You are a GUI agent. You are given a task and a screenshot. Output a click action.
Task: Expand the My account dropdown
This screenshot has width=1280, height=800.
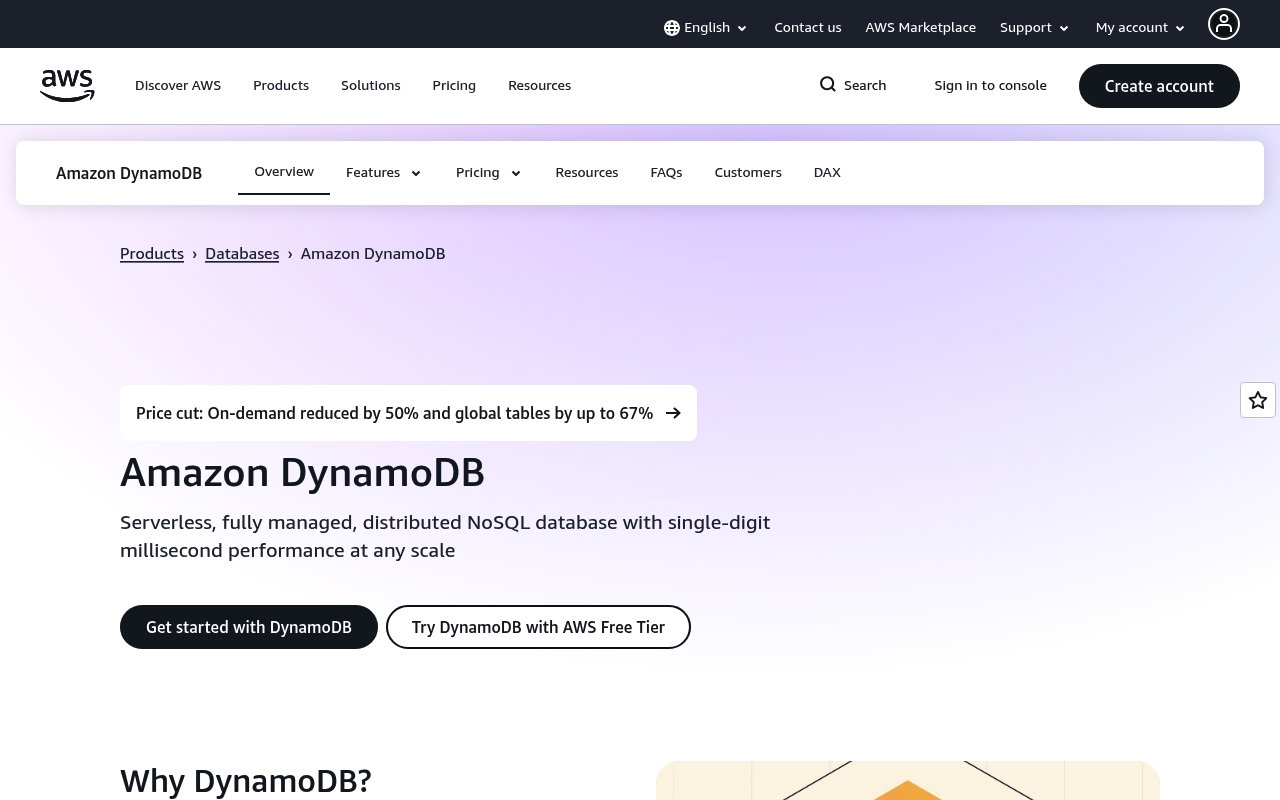tap(1140, 28)
